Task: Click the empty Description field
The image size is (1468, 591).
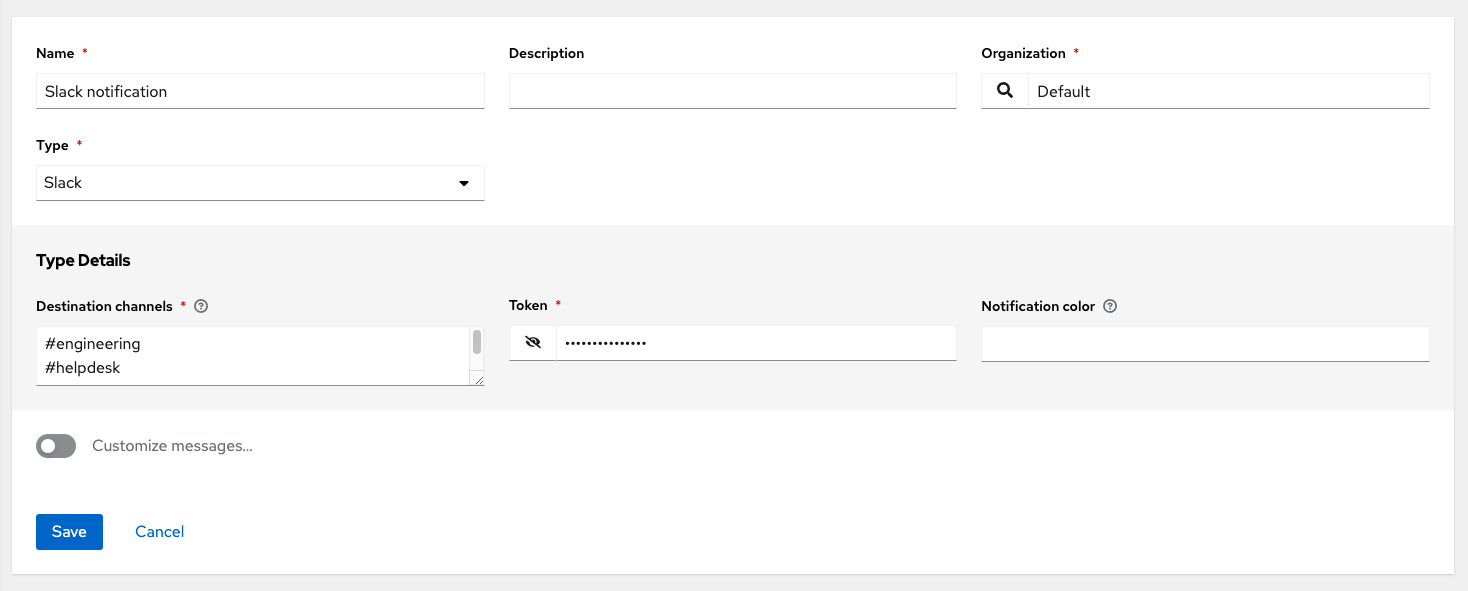Action: click(x=732, y=91)
